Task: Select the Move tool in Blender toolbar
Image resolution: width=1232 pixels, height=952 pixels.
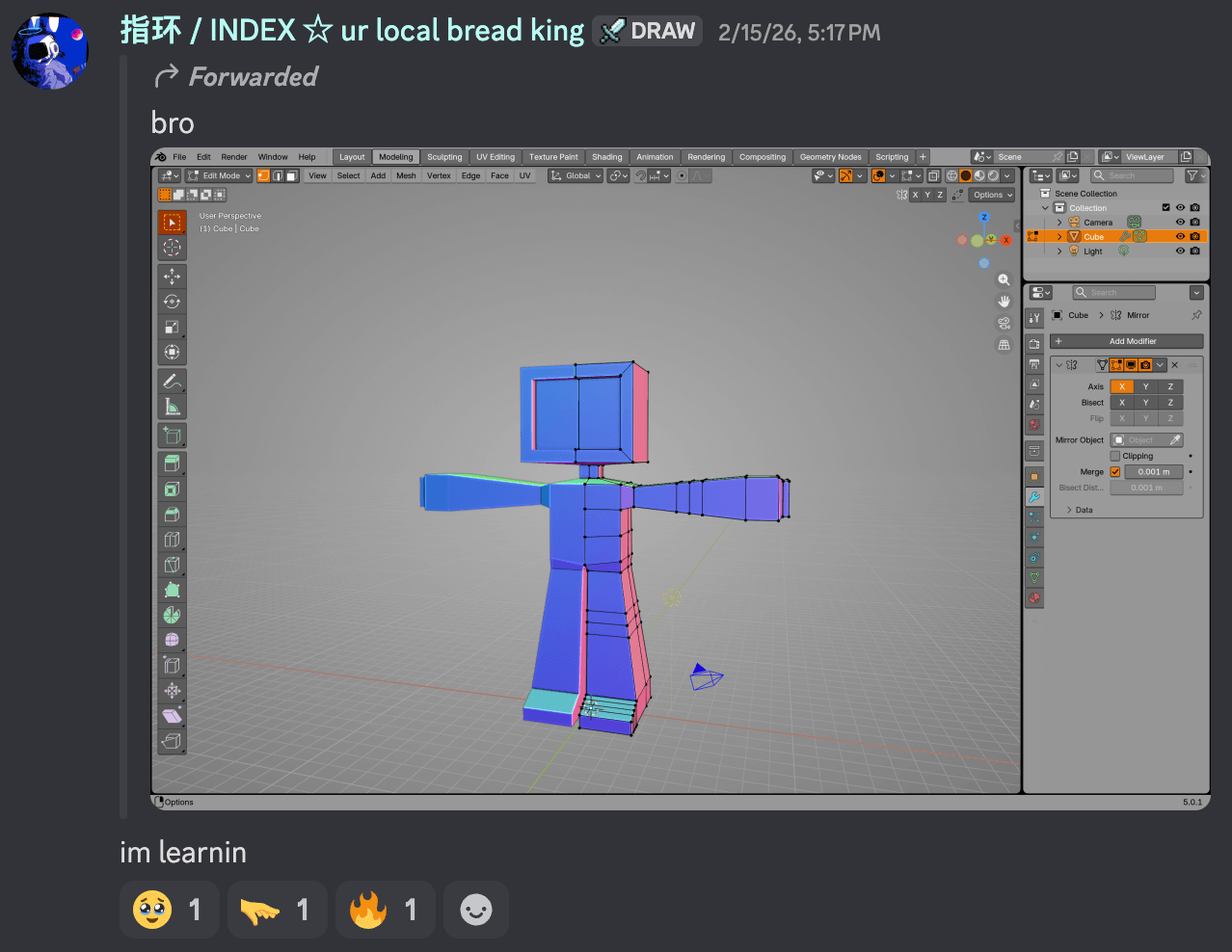Action: 172,277
